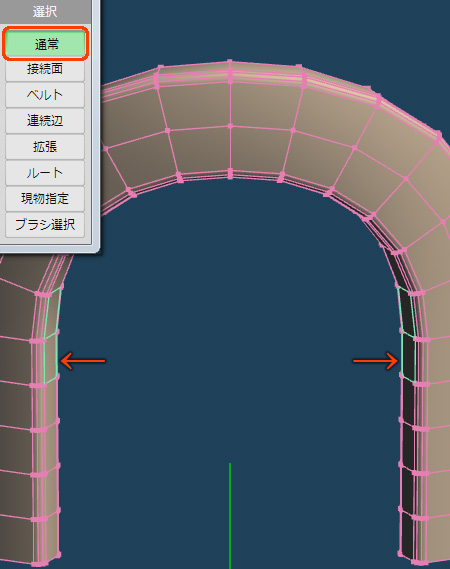Pick the ルート selection mode
Screen dimensions: 450x569
[45, 173]
